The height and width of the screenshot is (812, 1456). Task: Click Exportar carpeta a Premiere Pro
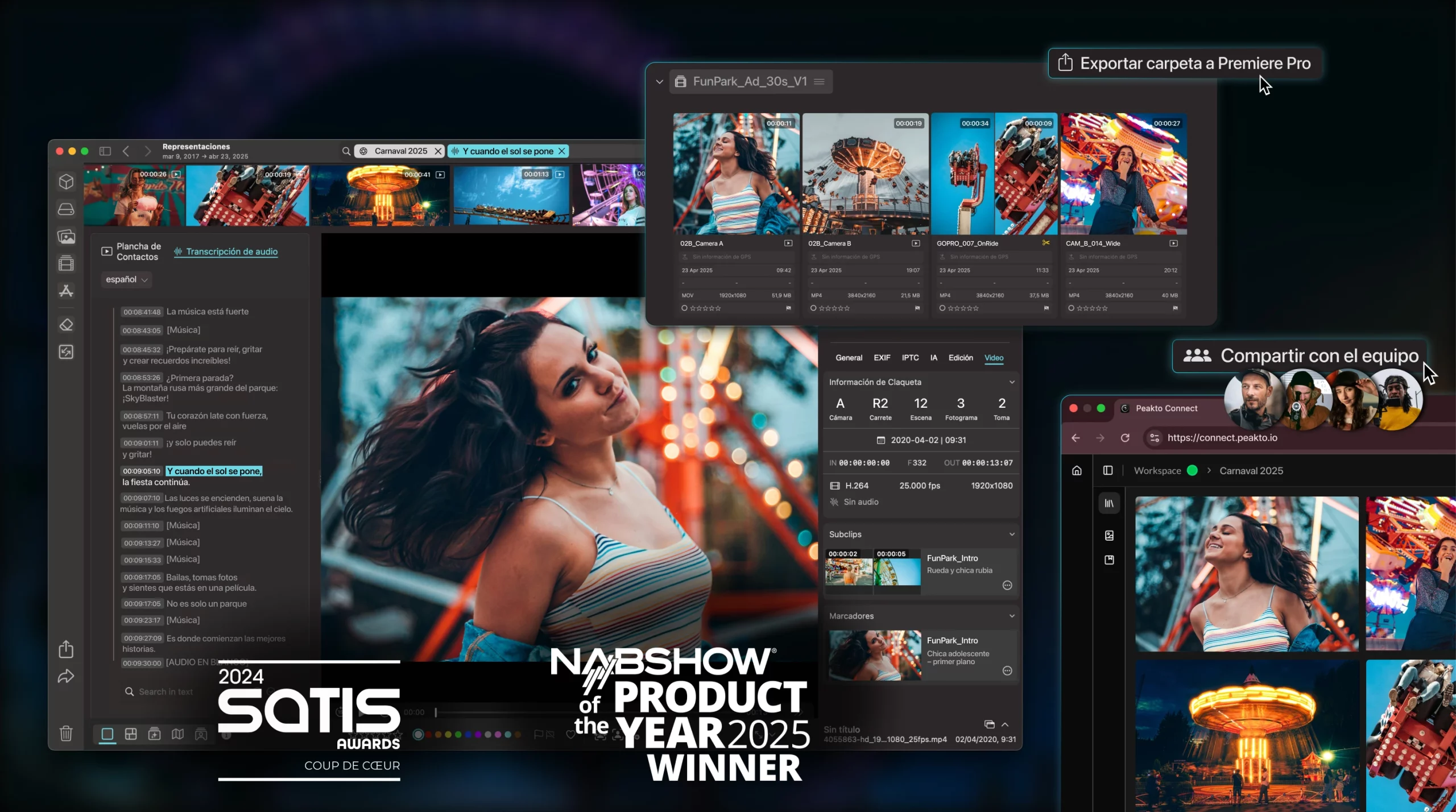[x=1185, y=63]
